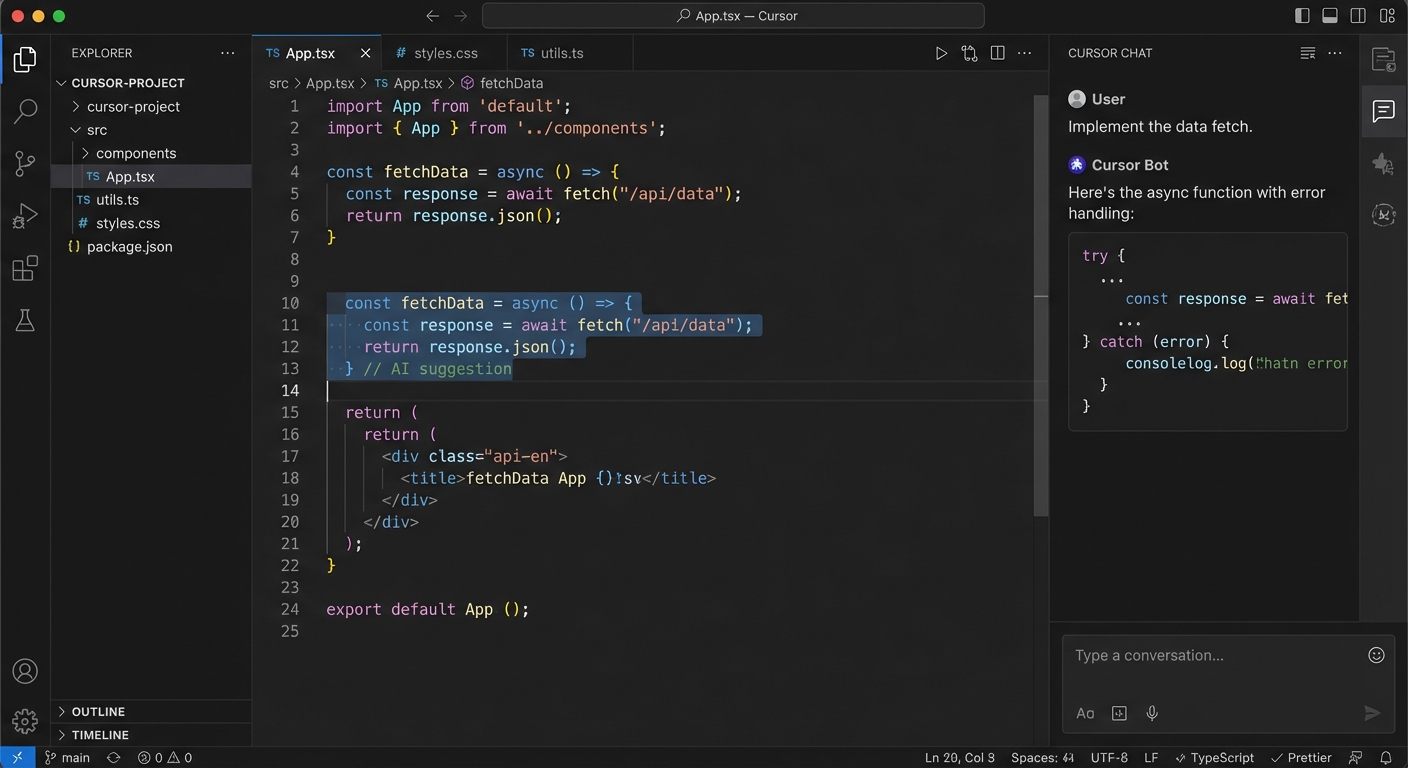Toggle the split editor layout icon
This screenshot has width=1408, height=768.
click(997, 52)
